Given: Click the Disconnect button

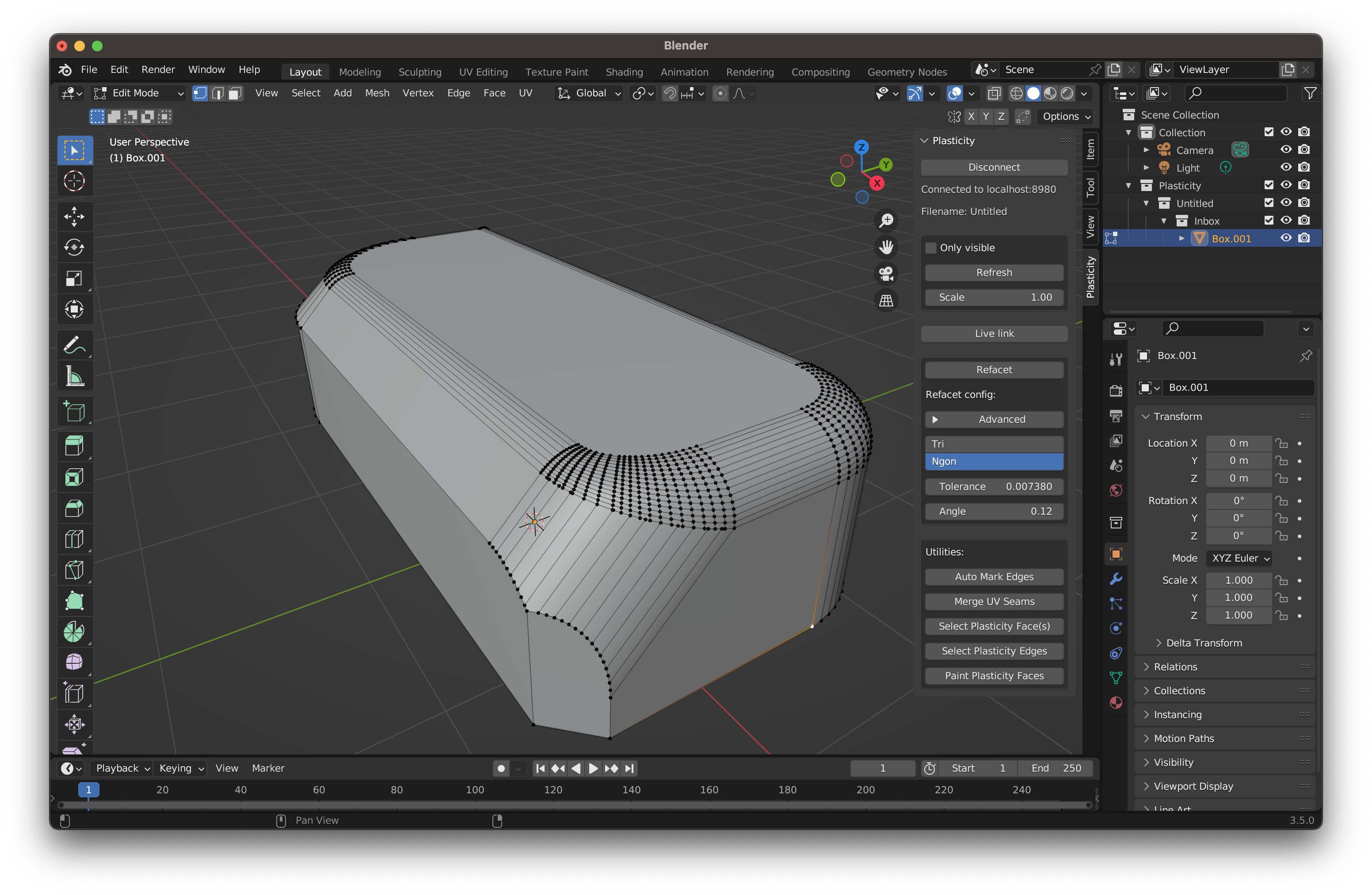Looking at the screenshot, I should [x=994, y=167].
